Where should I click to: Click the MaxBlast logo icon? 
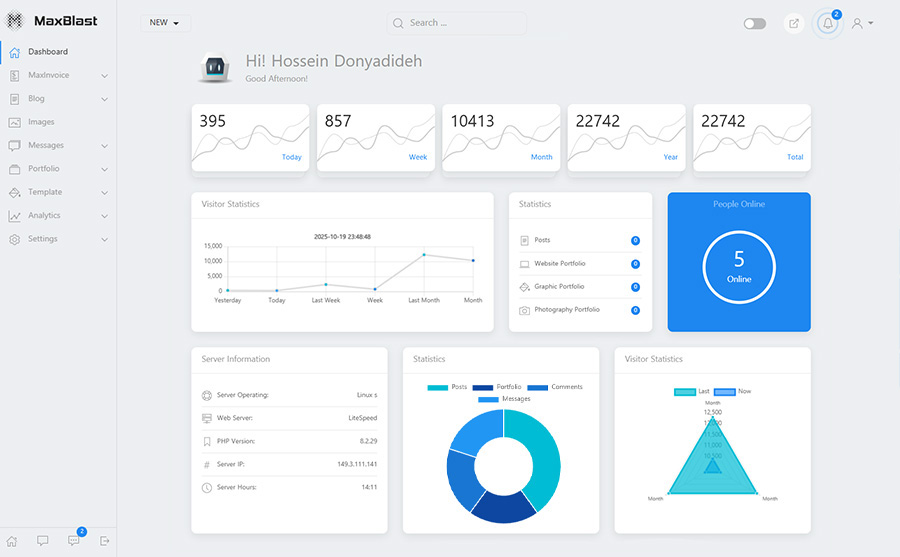click(14, 21)
